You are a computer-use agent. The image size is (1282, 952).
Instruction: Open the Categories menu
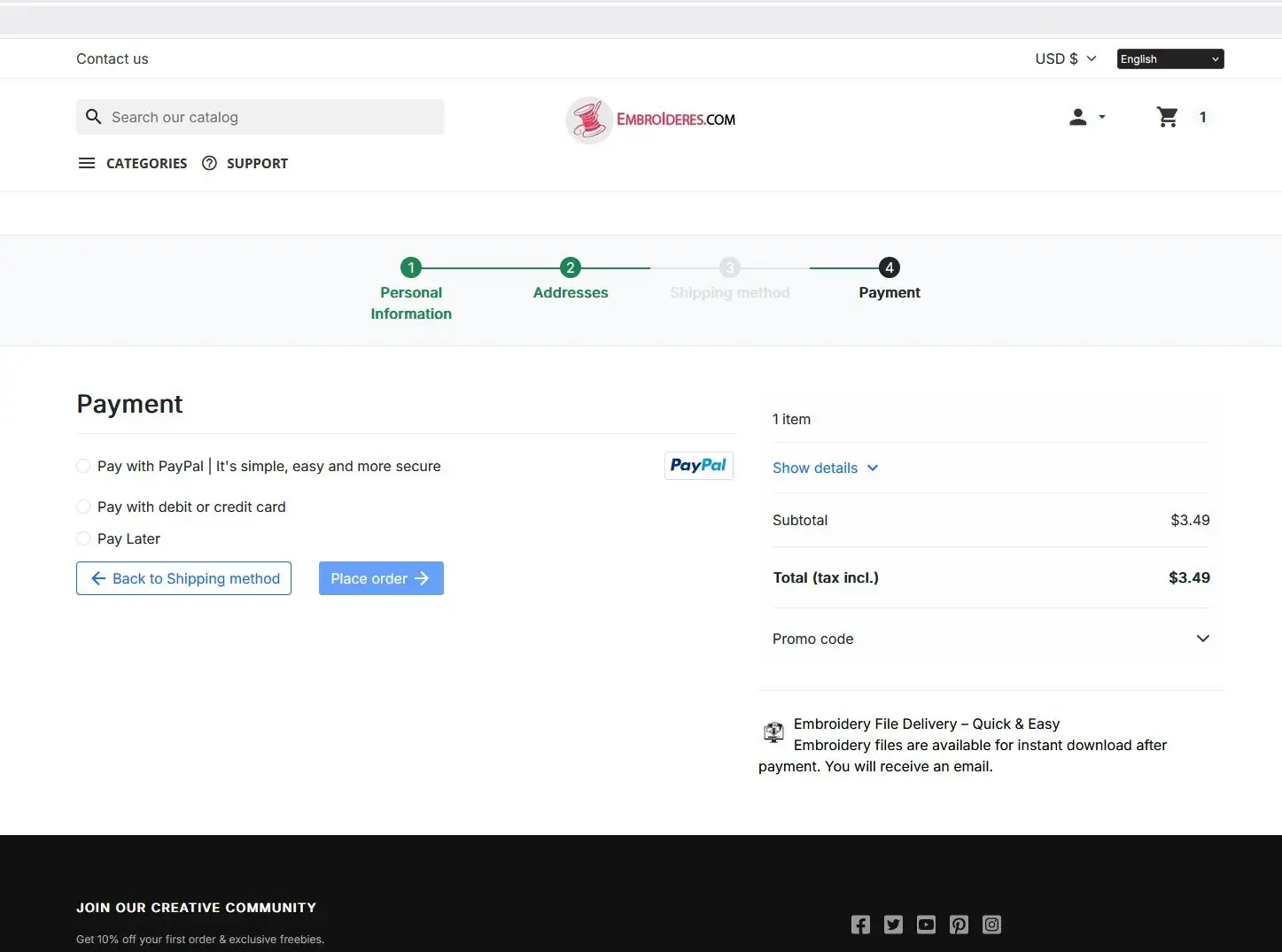pyautogui.click(x=133, y=163)
